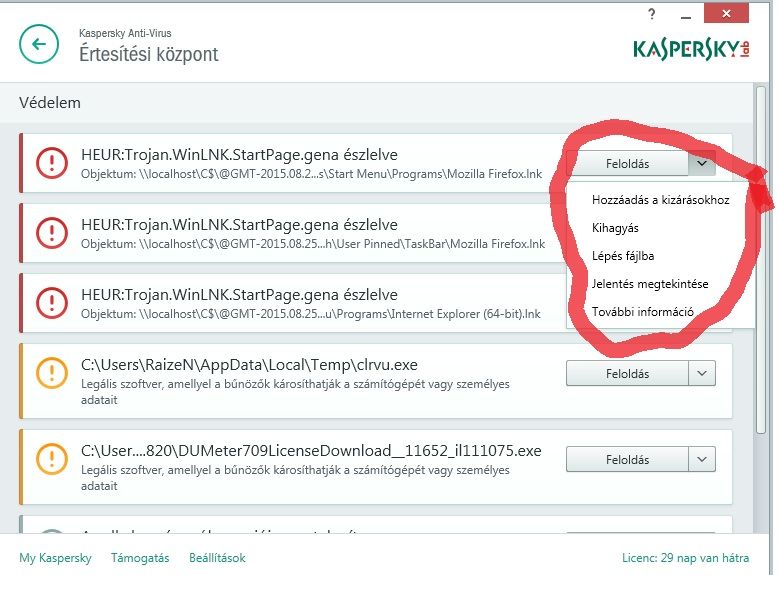The height and width of the screenshot is (594, 778).
Task: Click red alert icon of TaskBar Firefox.lnk threat
Action: (52, 233)
